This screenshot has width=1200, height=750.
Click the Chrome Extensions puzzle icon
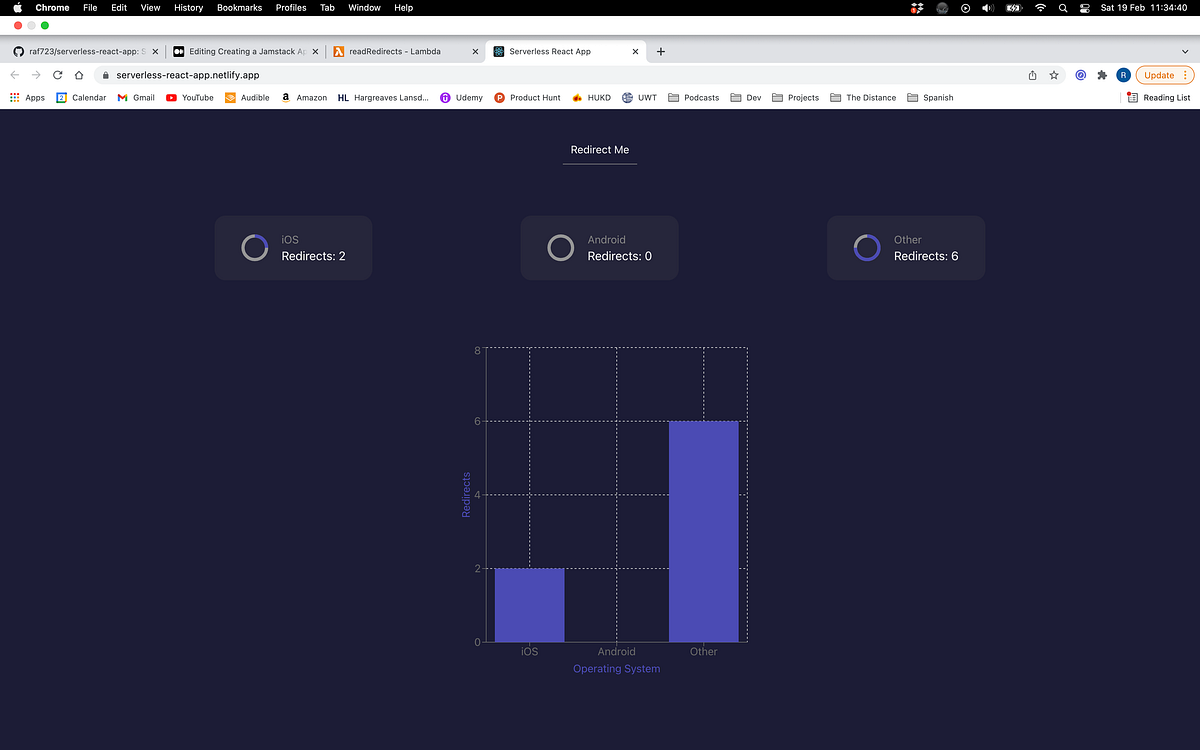tap(1100, 74)
